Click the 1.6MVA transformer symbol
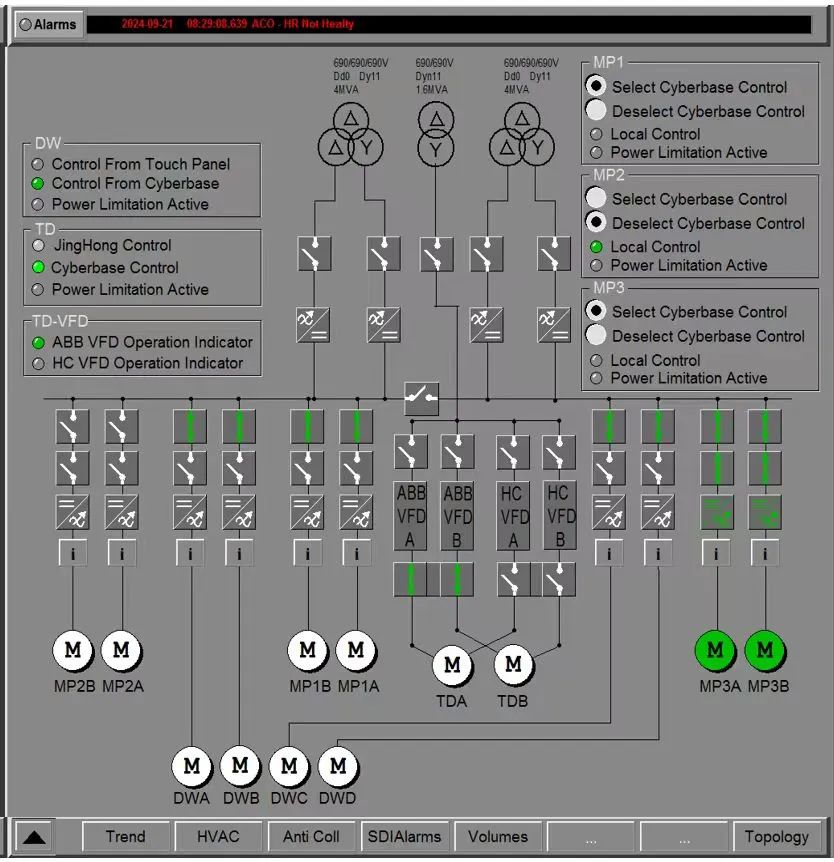Image resolution: width=834 pixels, height=862 pixels. point(435,135)
